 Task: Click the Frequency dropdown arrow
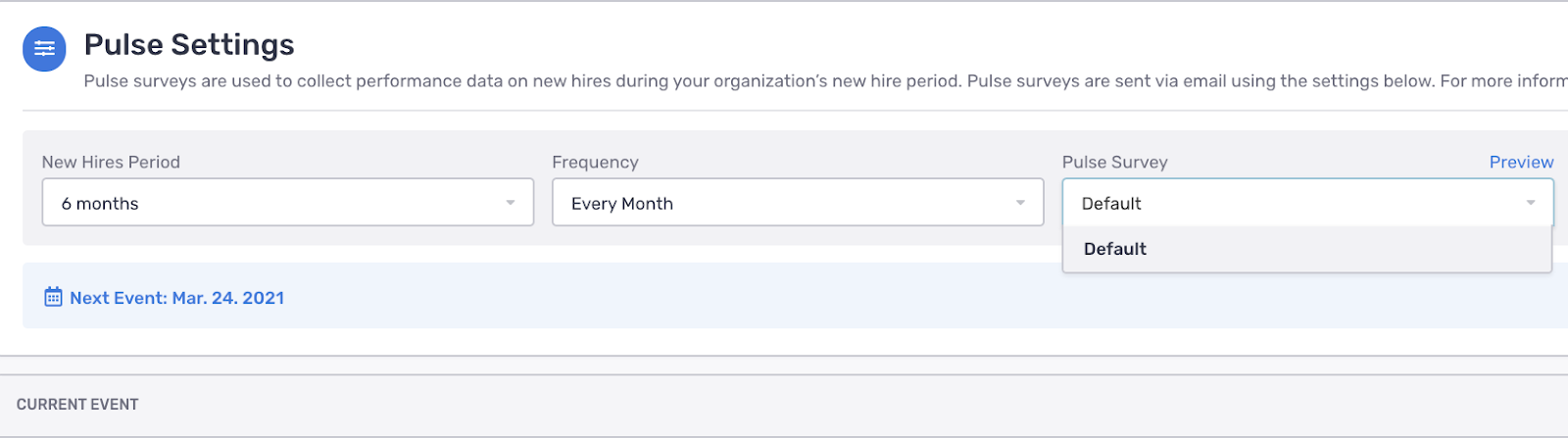tap(1020, 203)
